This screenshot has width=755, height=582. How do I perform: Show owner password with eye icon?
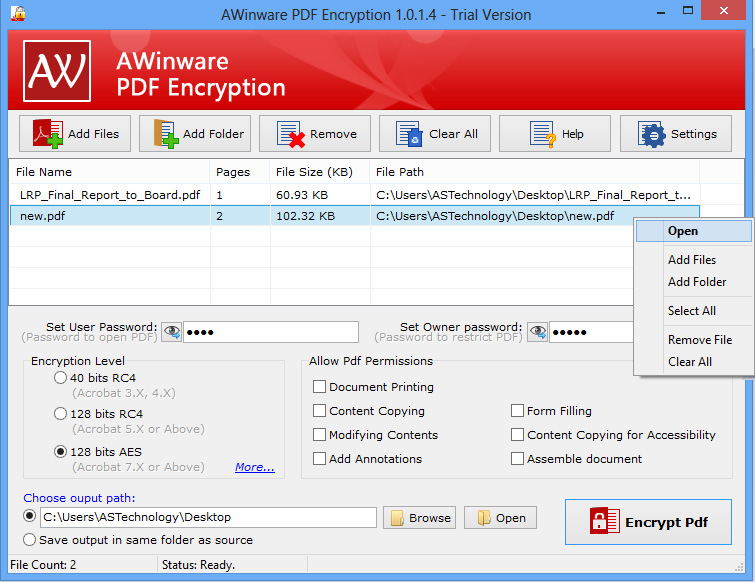[537, 332]
